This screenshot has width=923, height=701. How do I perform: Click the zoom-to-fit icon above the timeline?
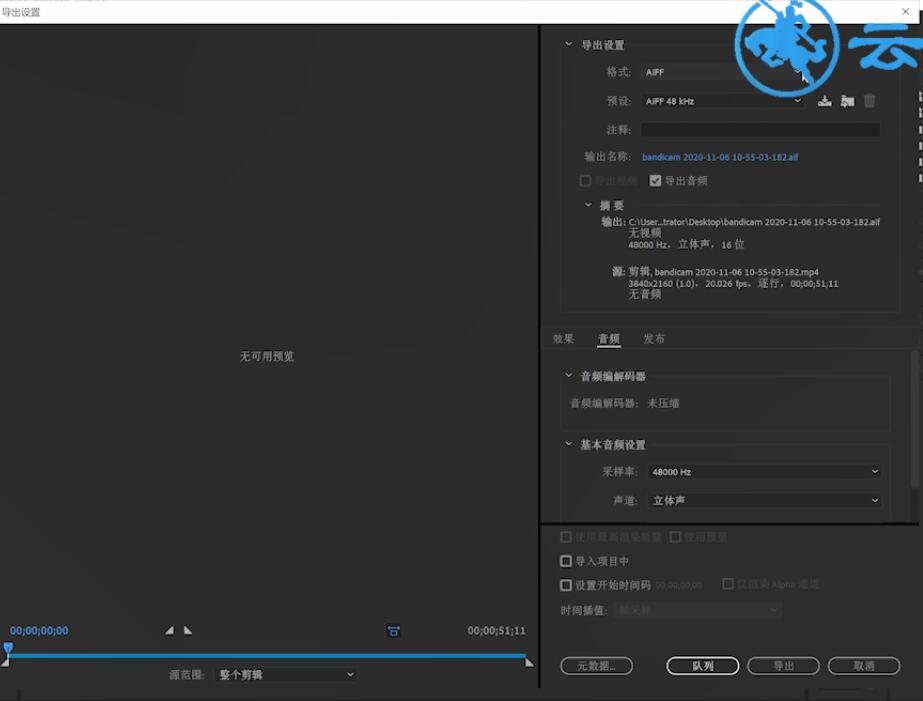(x=394, y=631)
